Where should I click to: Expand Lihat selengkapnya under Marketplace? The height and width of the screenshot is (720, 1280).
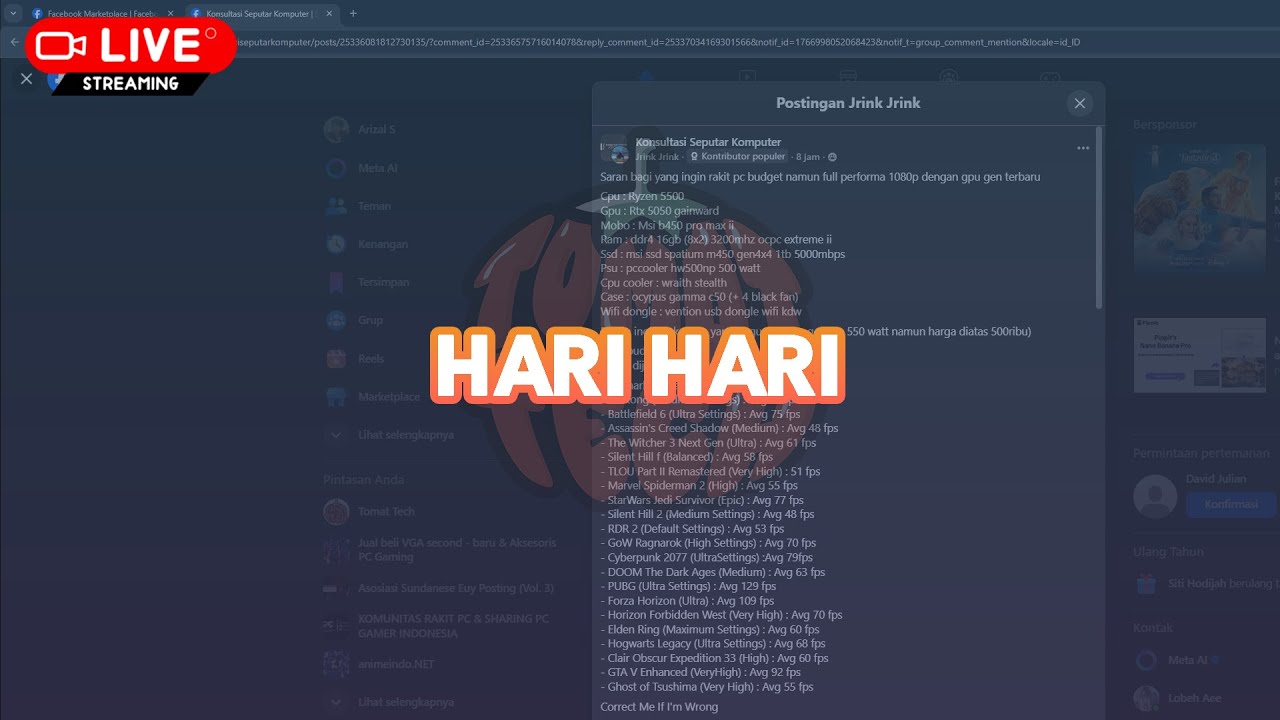click(389, 435)
